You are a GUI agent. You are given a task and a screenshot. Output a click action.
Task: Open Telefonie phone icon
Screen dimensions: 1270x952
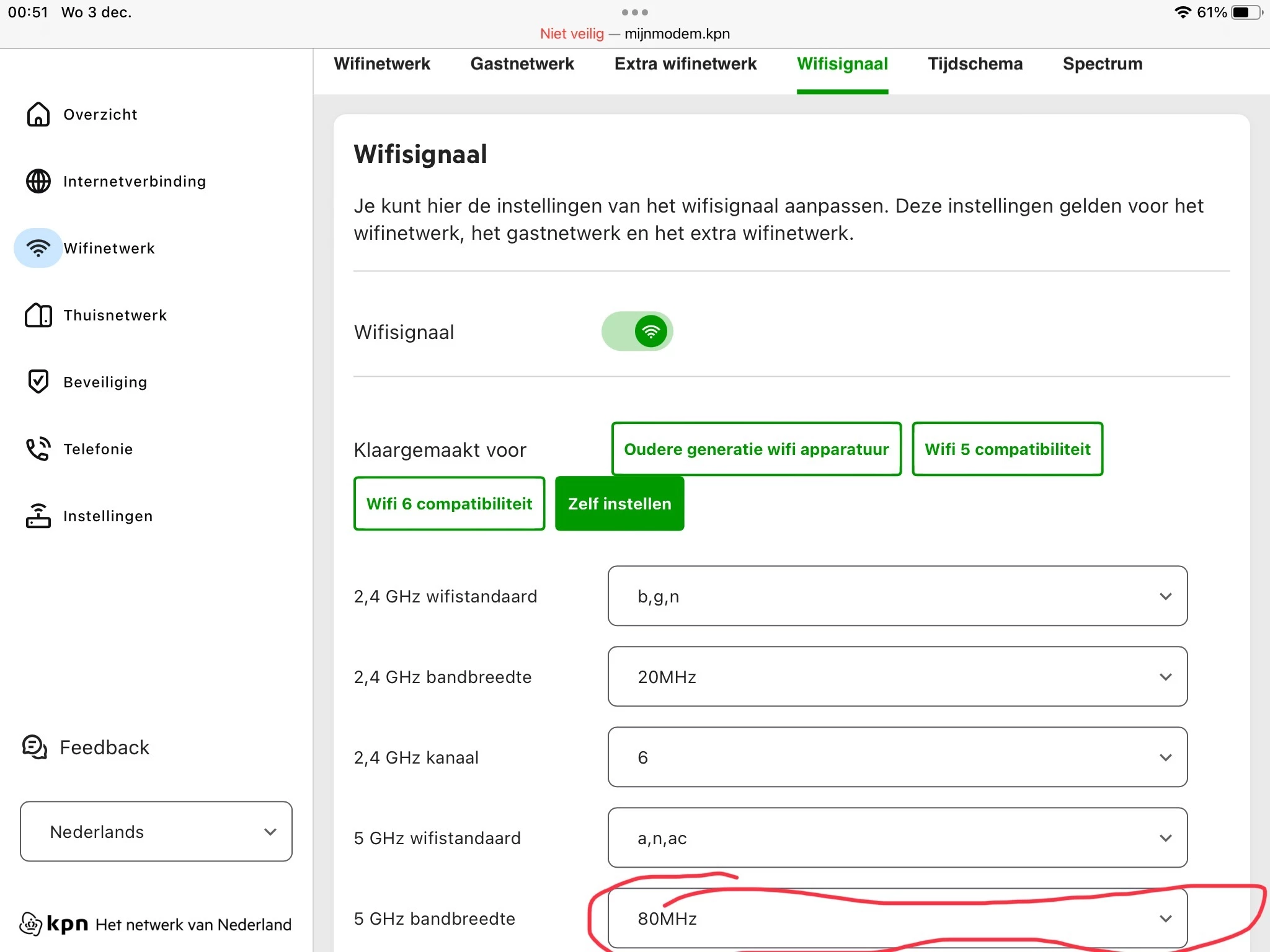click(38, 449)
